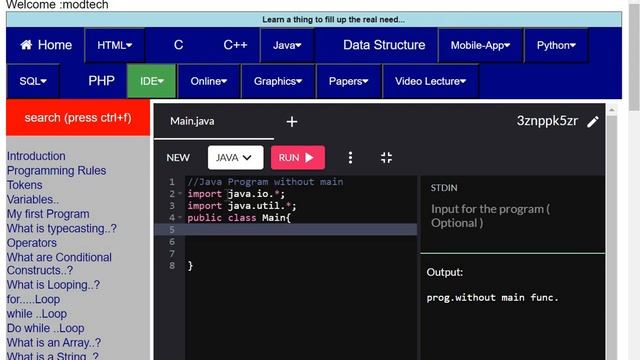Click the NEW button in editor
The width and height of the screenshot is (640, 360).
click(x=178, y=158)
